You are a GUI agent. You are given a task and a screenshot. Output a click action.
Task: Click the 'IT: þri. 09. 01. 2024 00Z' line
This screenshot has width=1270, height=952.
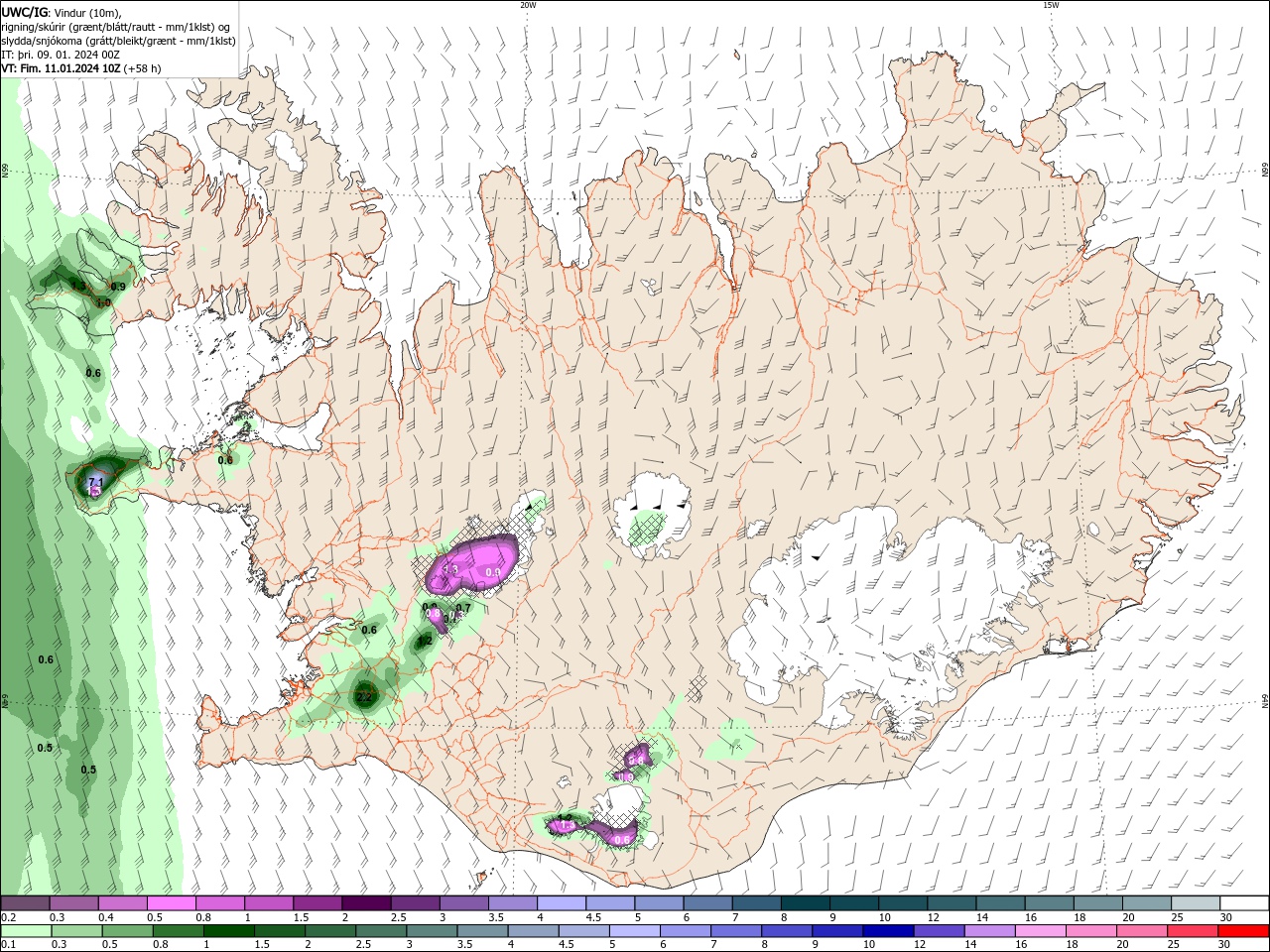61,55
